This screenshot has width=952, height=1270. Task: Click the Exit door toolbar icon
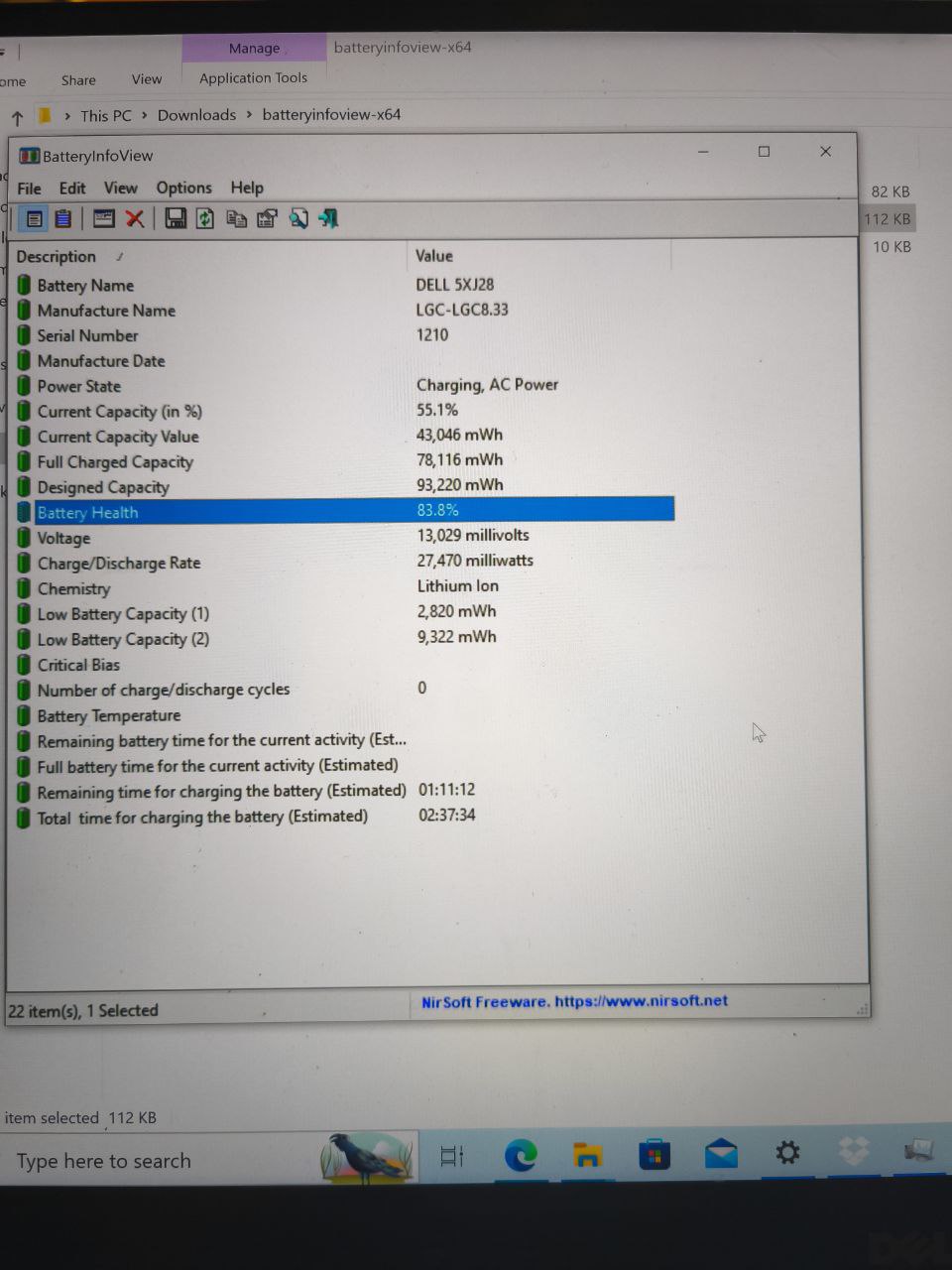point(328,219)
